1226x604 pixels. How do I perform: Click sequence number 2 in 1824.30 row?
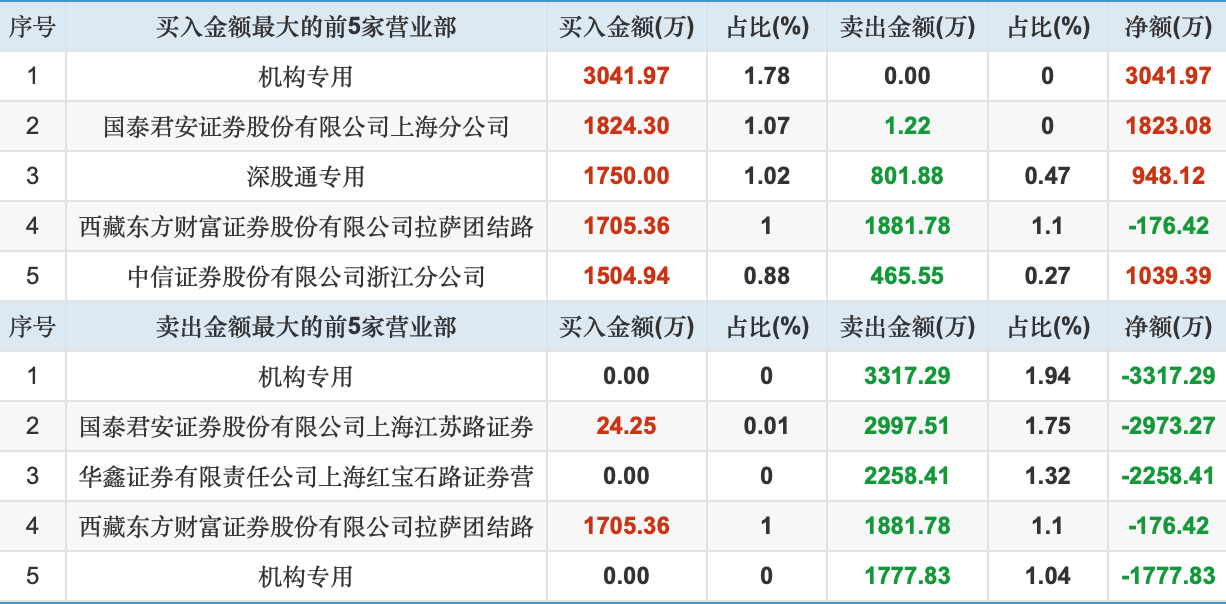(32, 126)
